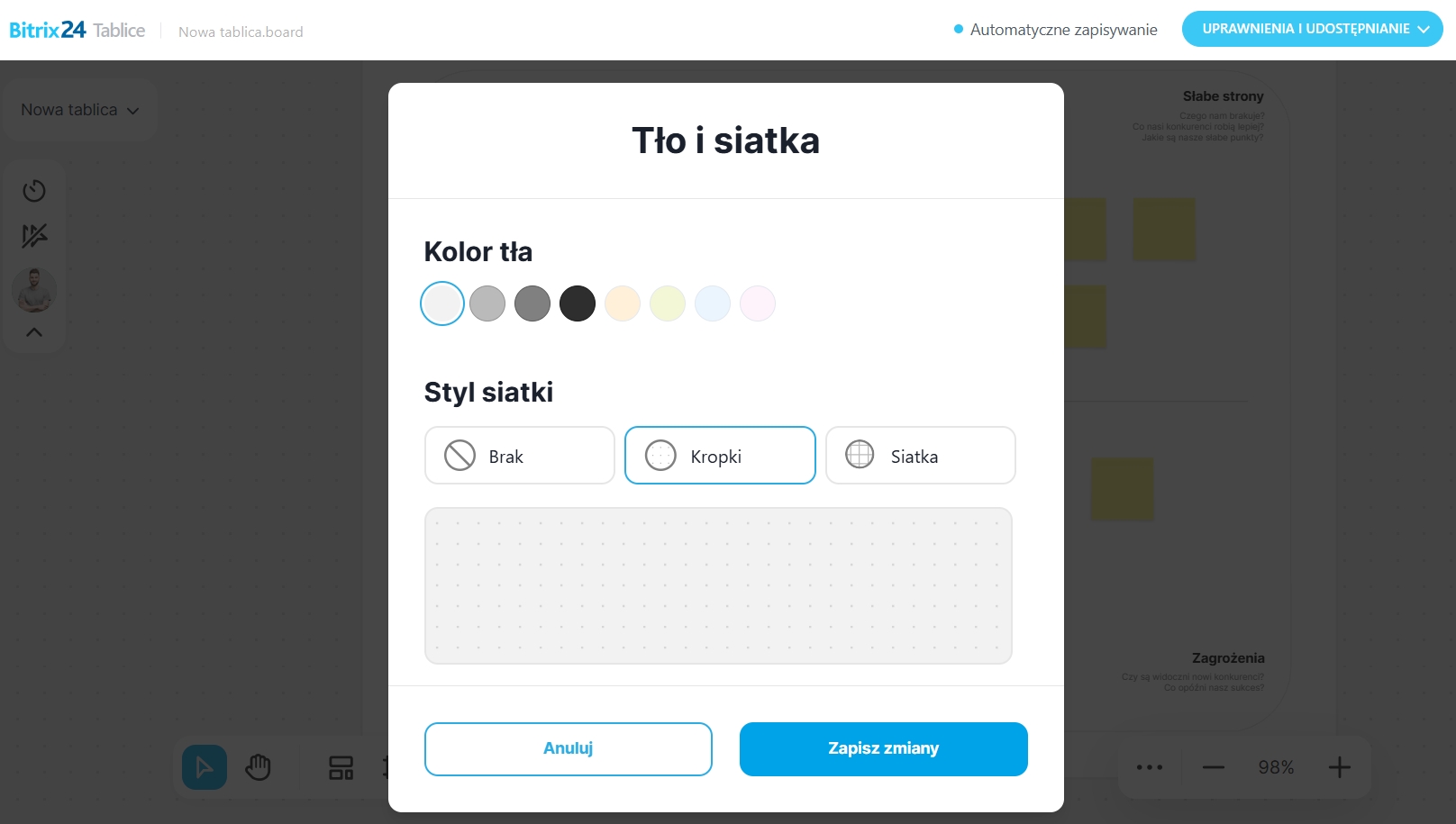
Task: Click the zoom in plus icon
Action: [x=1340, y=767]
